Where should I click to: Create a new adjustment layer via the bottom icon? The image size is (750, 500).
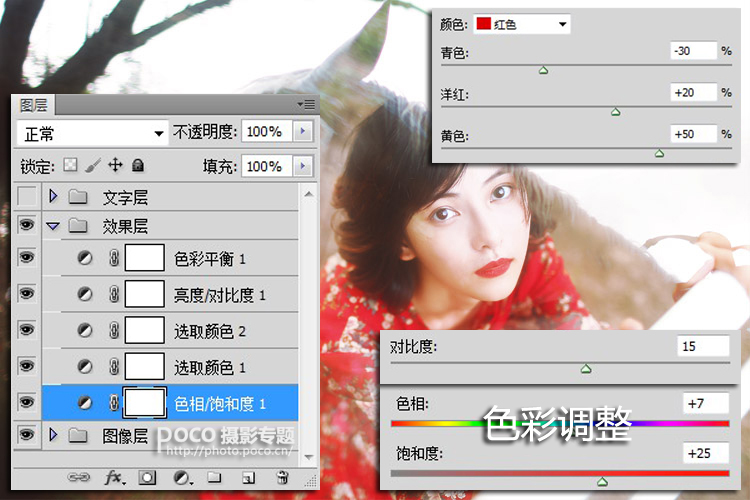pos(182,477)
